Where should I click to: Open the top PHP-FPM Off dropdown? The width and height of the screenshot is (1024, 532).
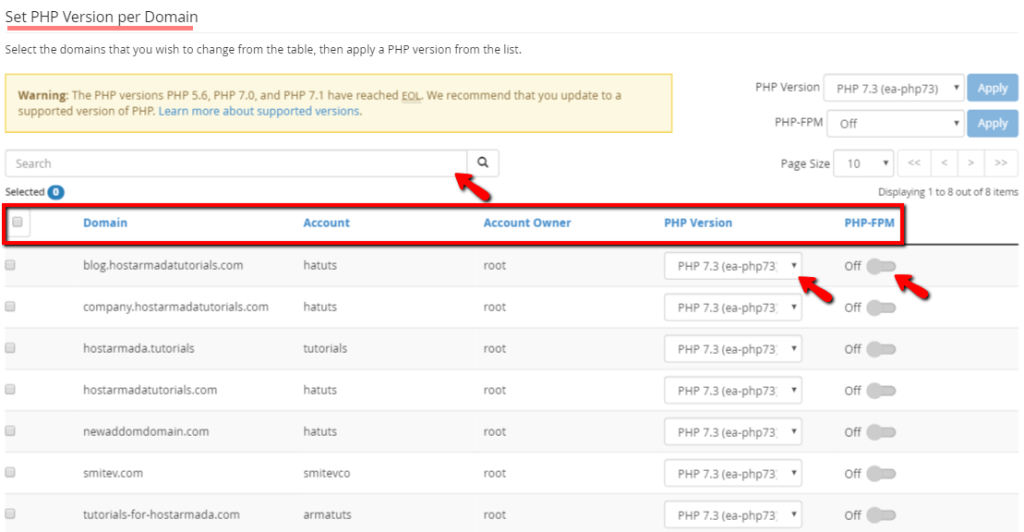[x=895, y=123]
